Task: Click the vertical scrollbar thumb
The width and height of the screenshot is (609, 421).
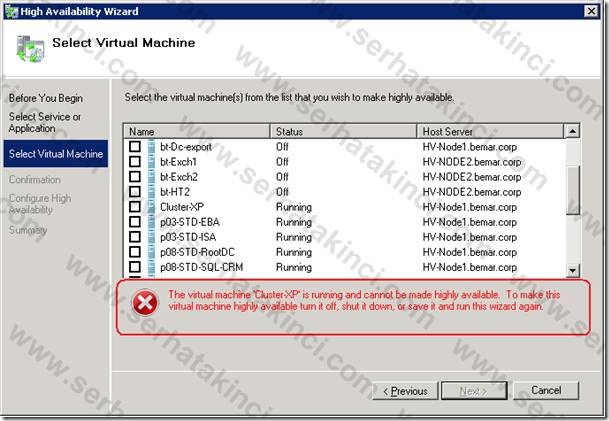Action: (x=572, y=190)
